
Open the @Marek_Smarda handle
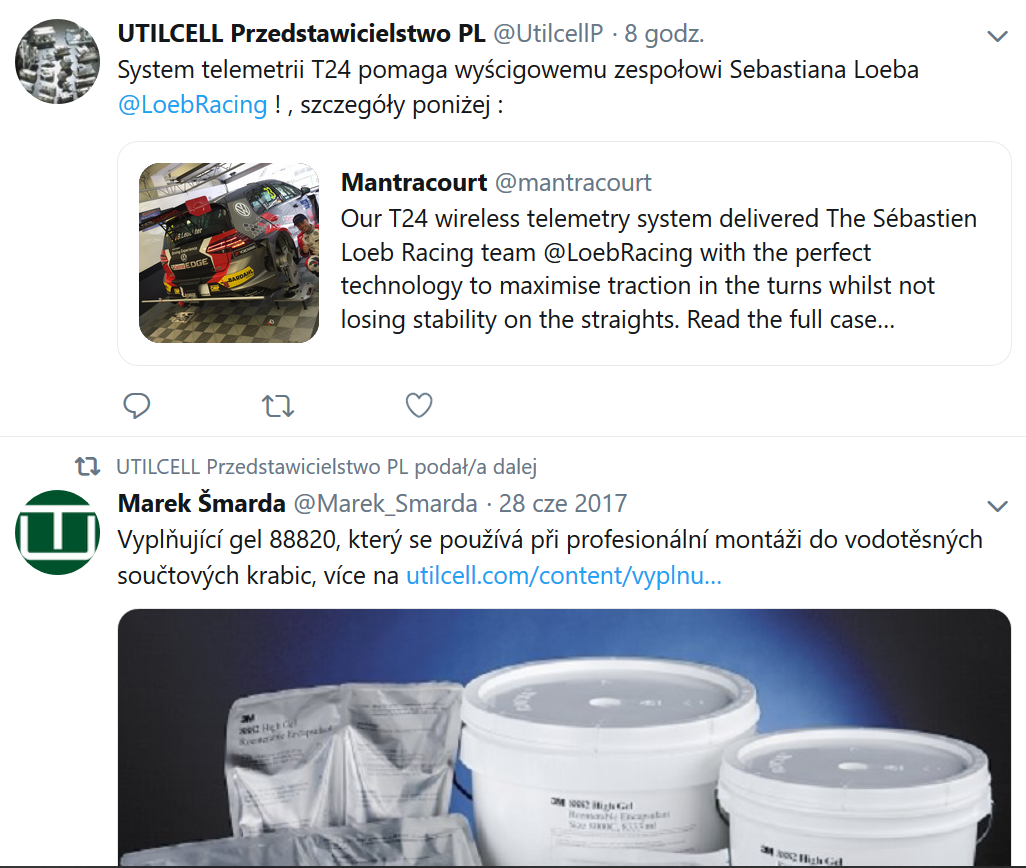coord(385,504)
